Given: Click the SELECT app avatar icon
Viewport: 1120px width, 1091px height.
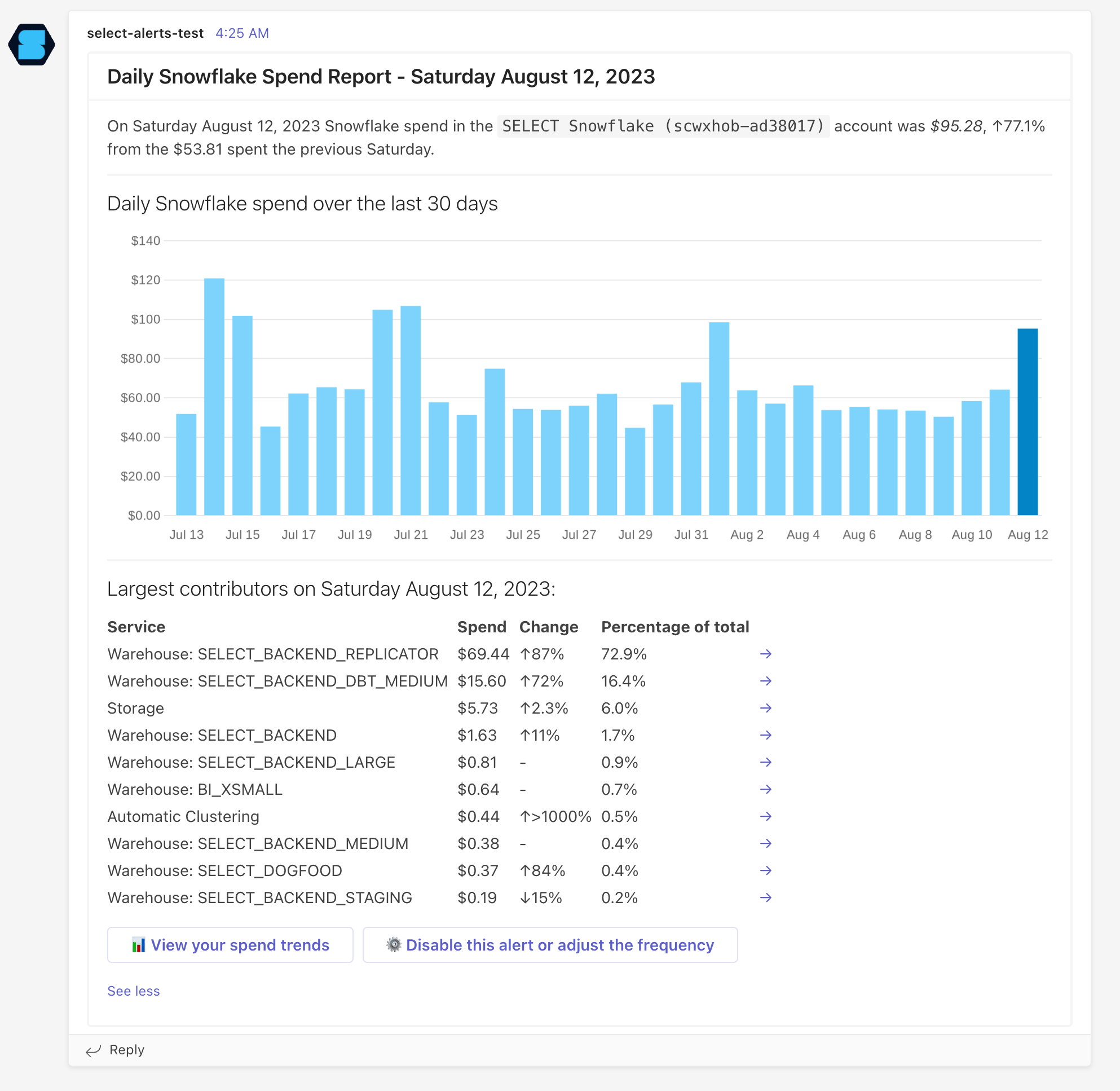Looking at the screenshot, I should pos(32,44).
